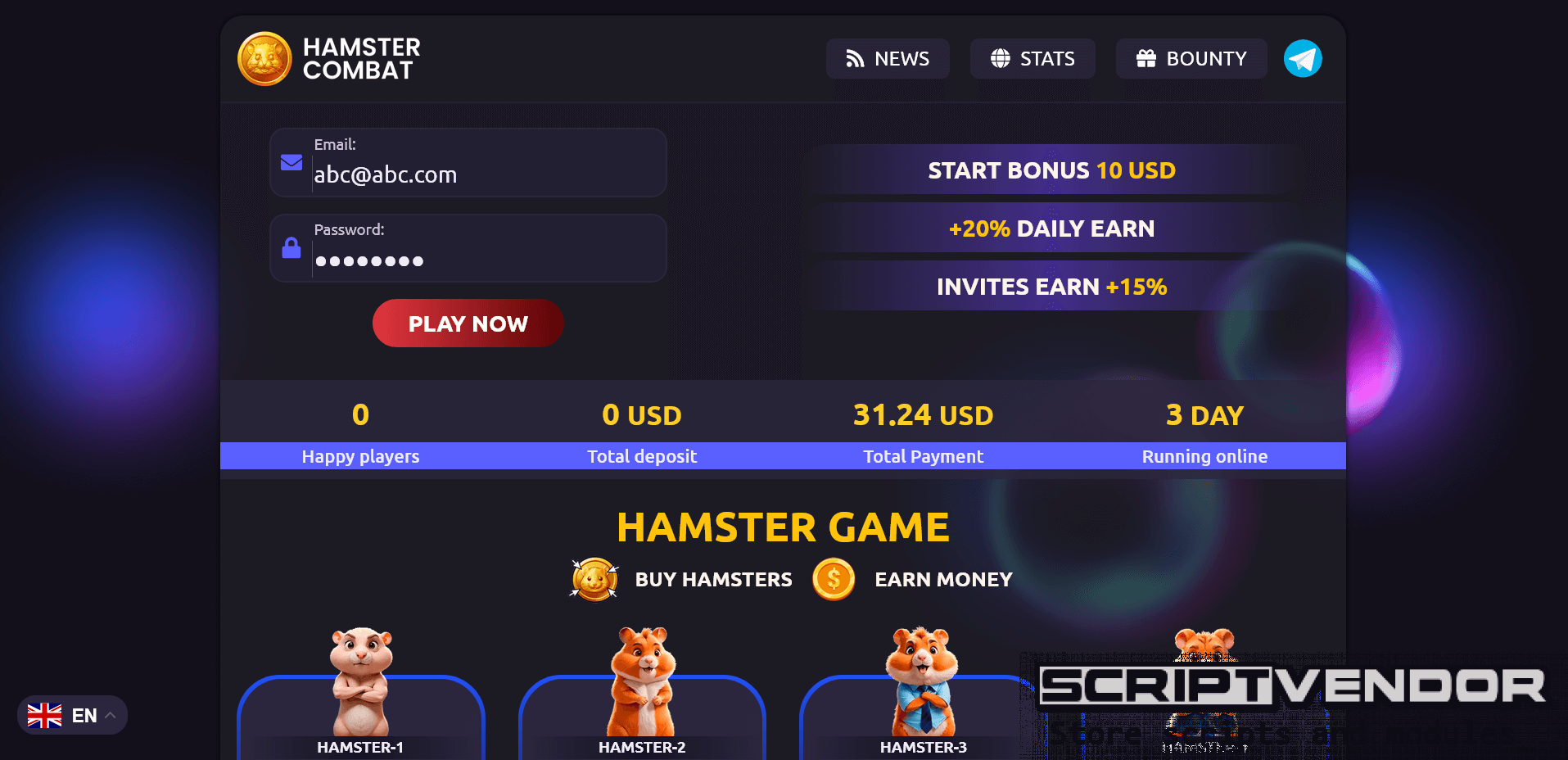Image resolution: width=1568 pixels, height=760 pixels.
Task: Click the dollar coin Earn Money icon
Action: 834,579
